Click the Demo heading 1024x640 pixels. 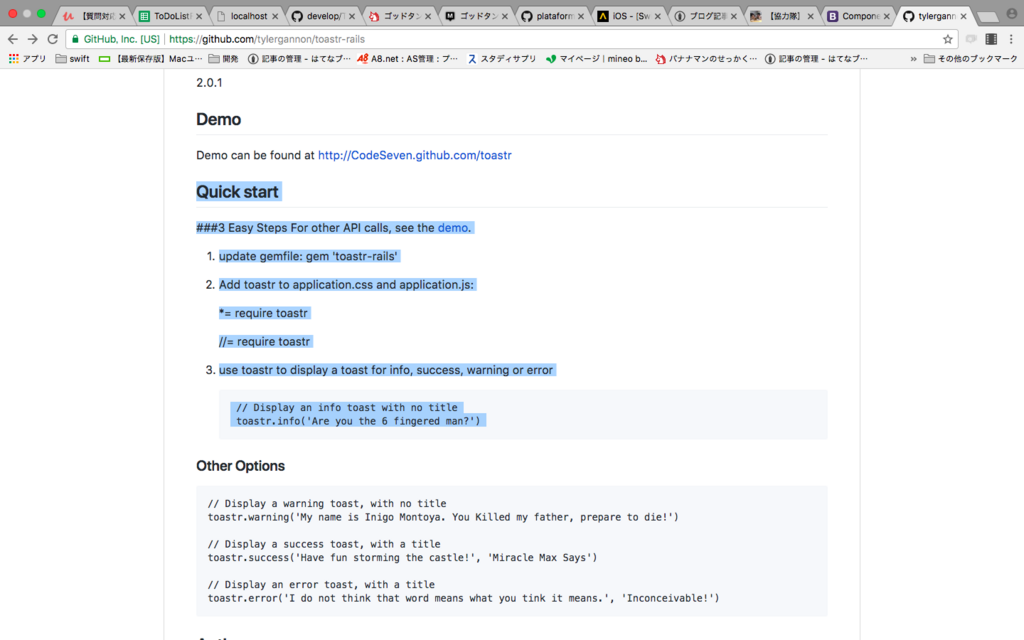[x=219, y=120]
